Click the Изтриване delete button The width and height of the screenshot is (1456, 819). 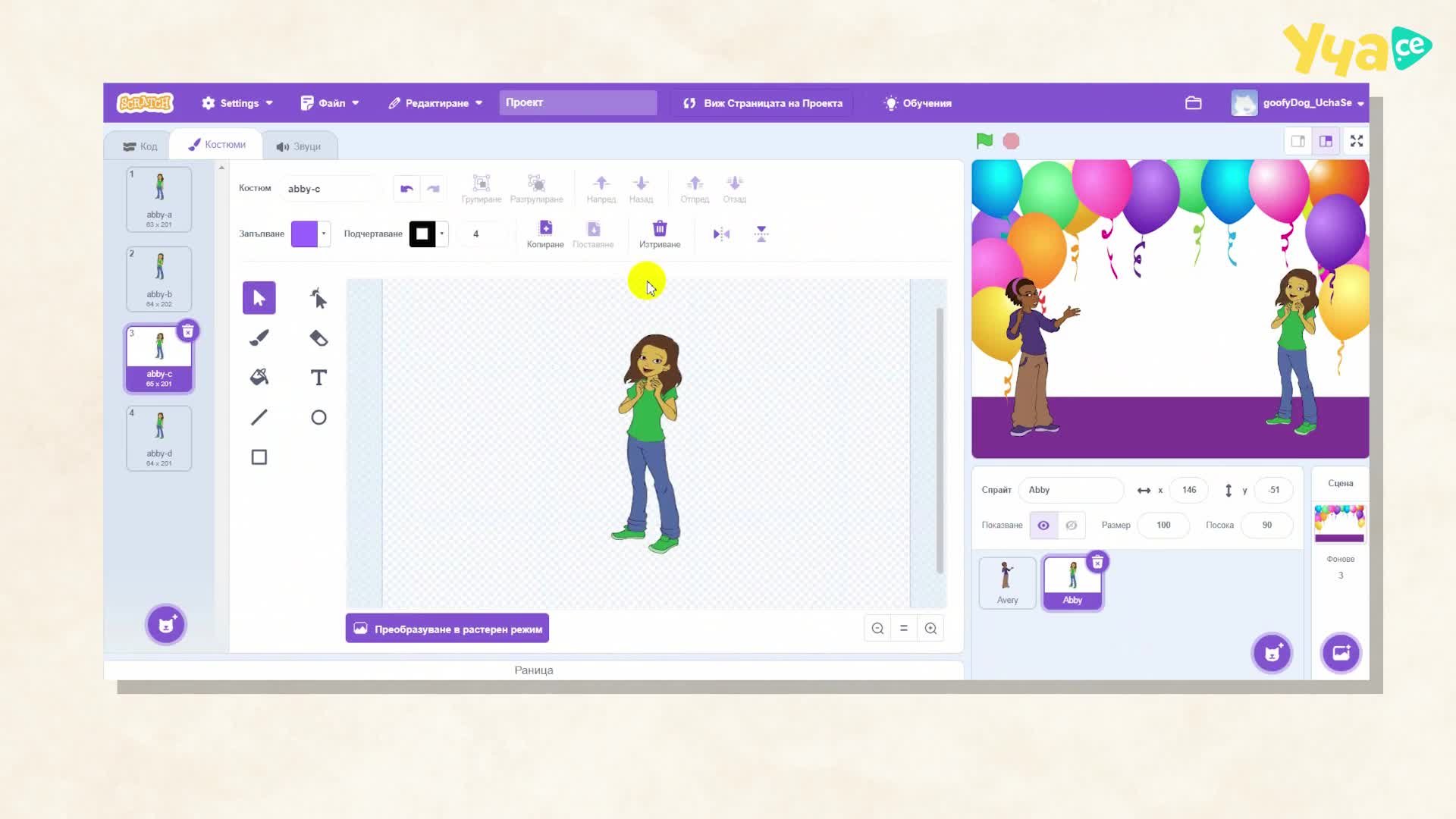pyautogui.click(x=660, y=234)
